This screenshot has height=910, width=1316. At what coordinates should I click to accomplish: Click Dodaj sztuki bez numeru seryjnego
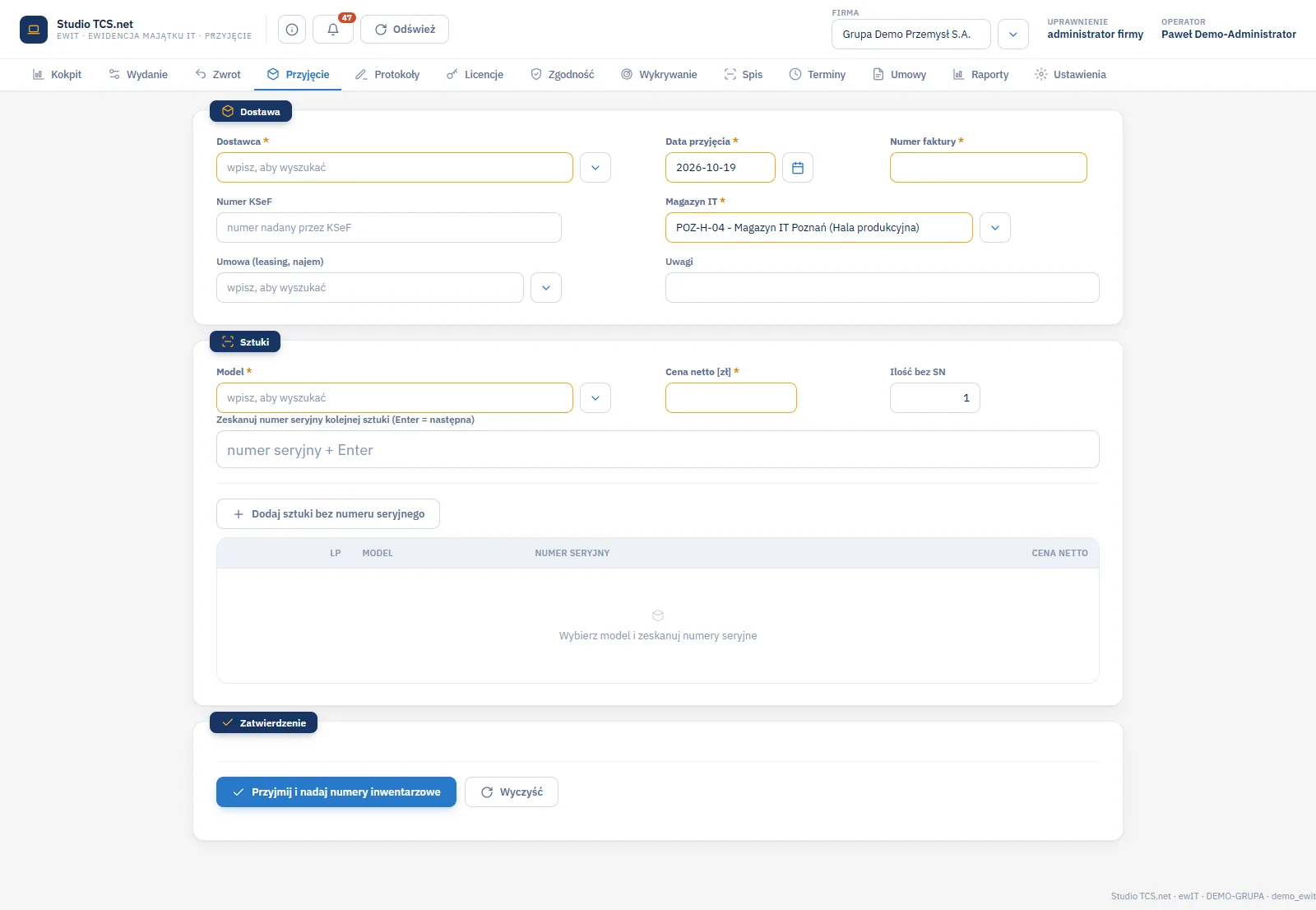click(x=328, y=514)
